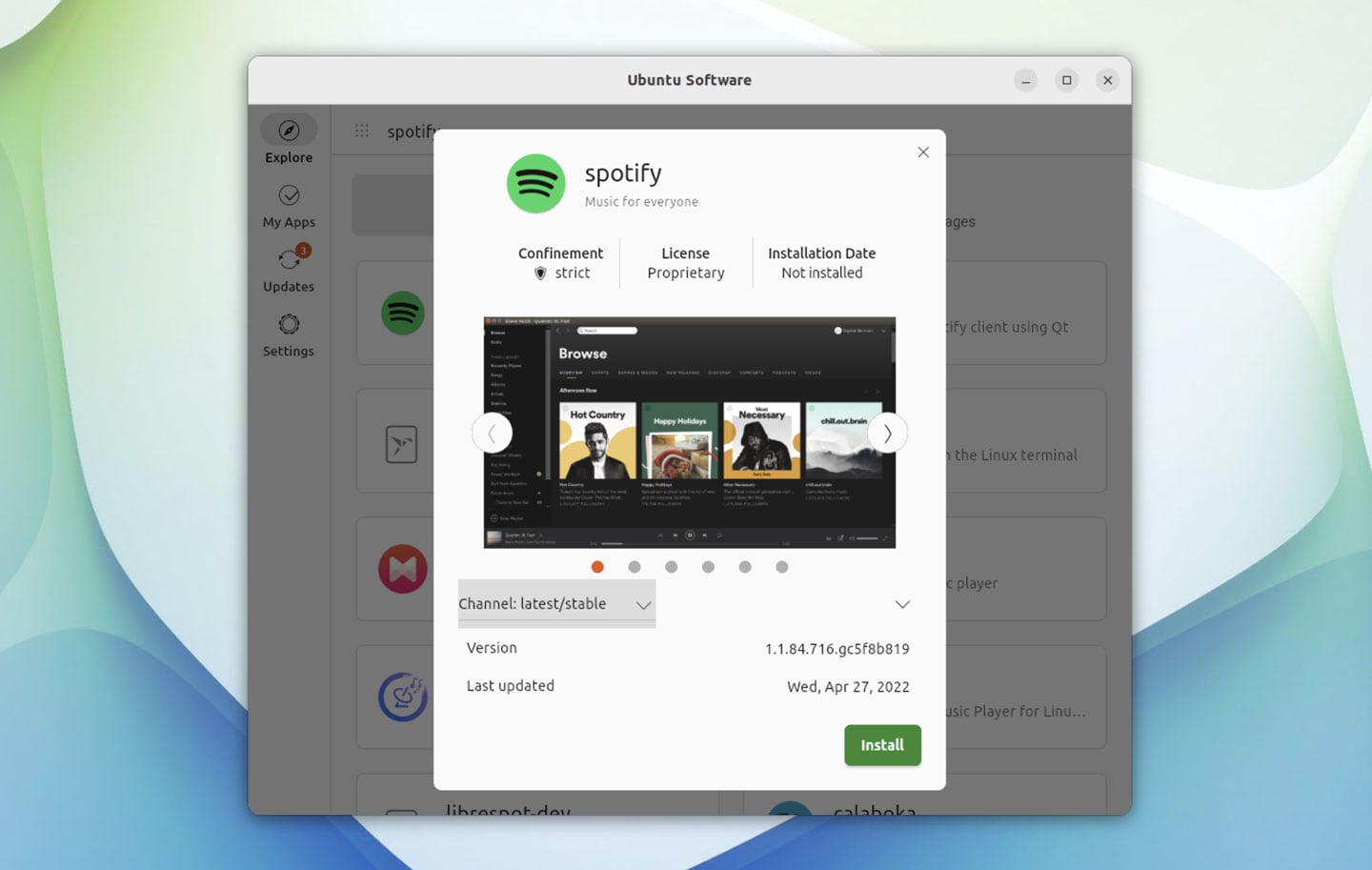
Task: Click the date Wed, Apr 27, 2022
Action: point(848,687)
